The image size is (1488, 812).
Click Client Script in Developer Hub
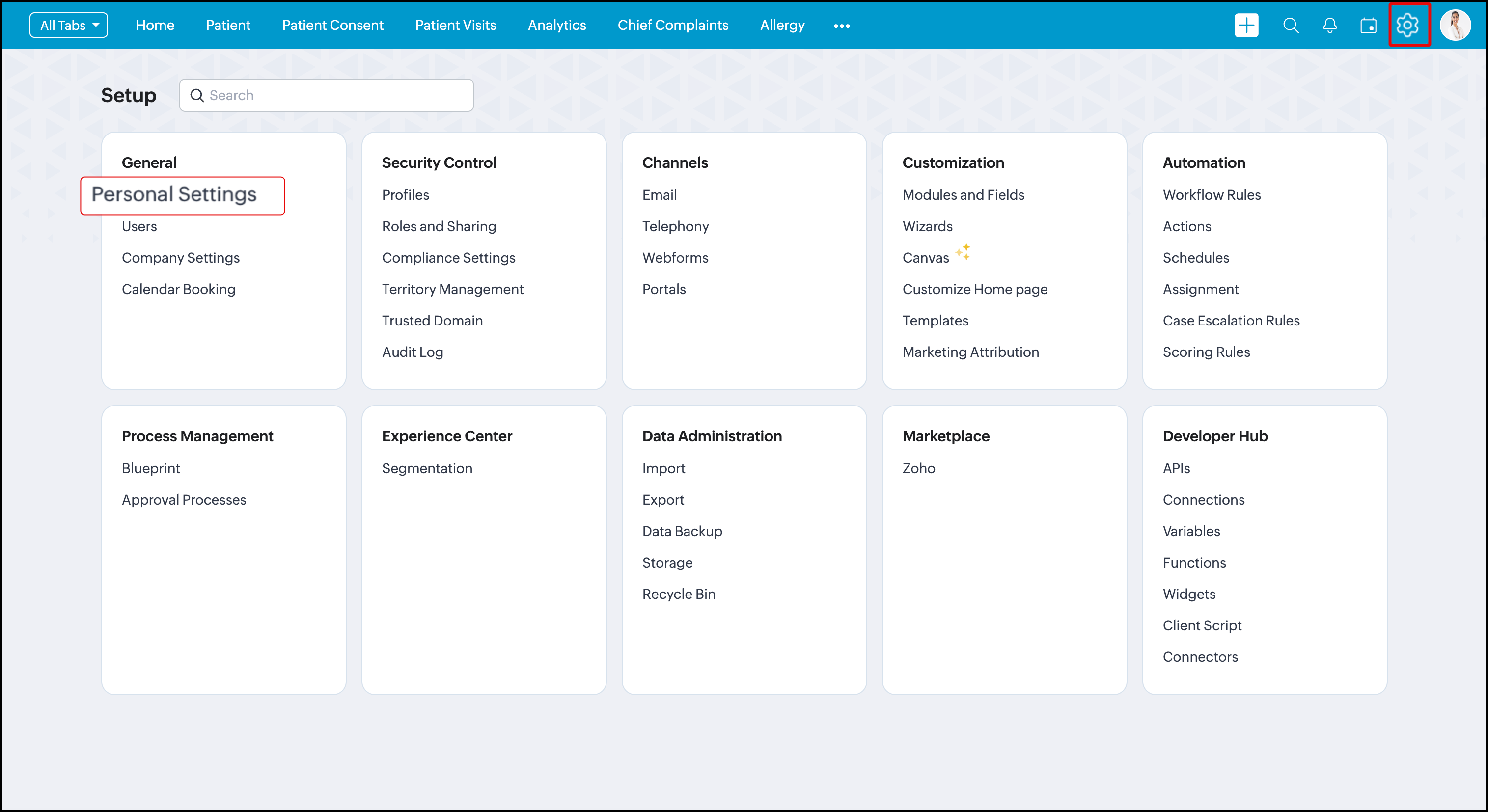pyautogui.click(x=1202, y=625)
